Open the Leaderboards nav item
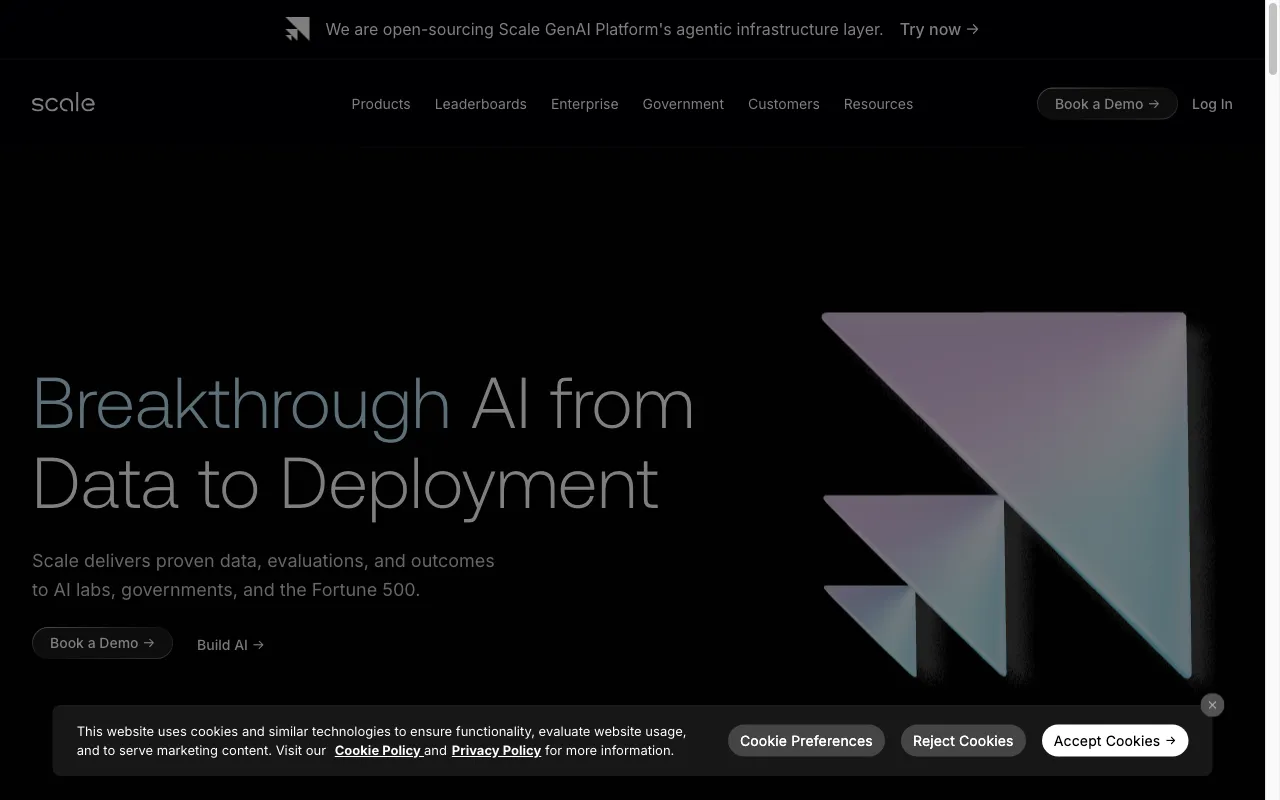Viewport: 1280px width, 800px height. coord(480,104)
